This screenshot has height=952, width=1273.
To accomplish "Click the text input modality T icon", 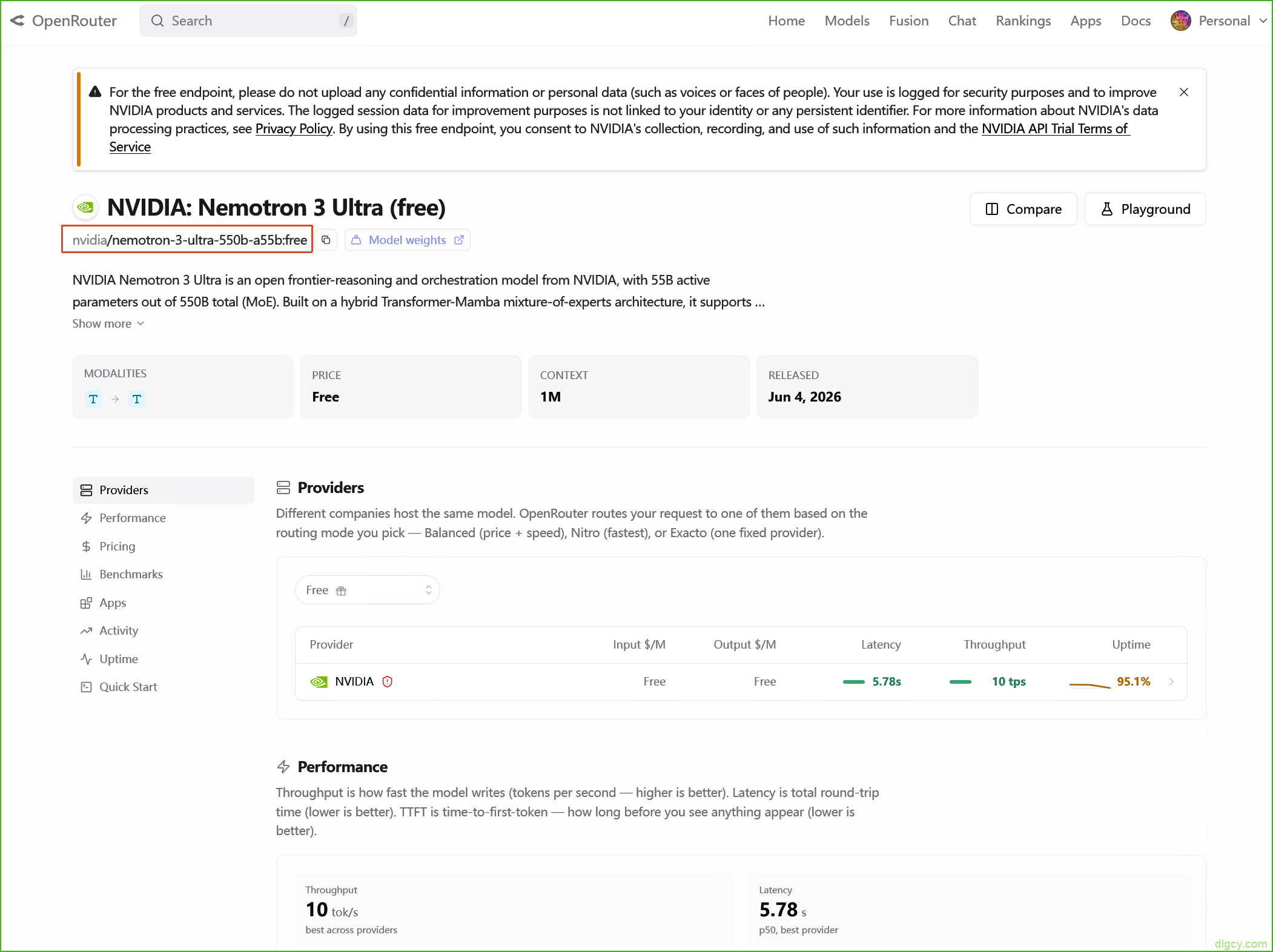I will click(x=93, y=399).
